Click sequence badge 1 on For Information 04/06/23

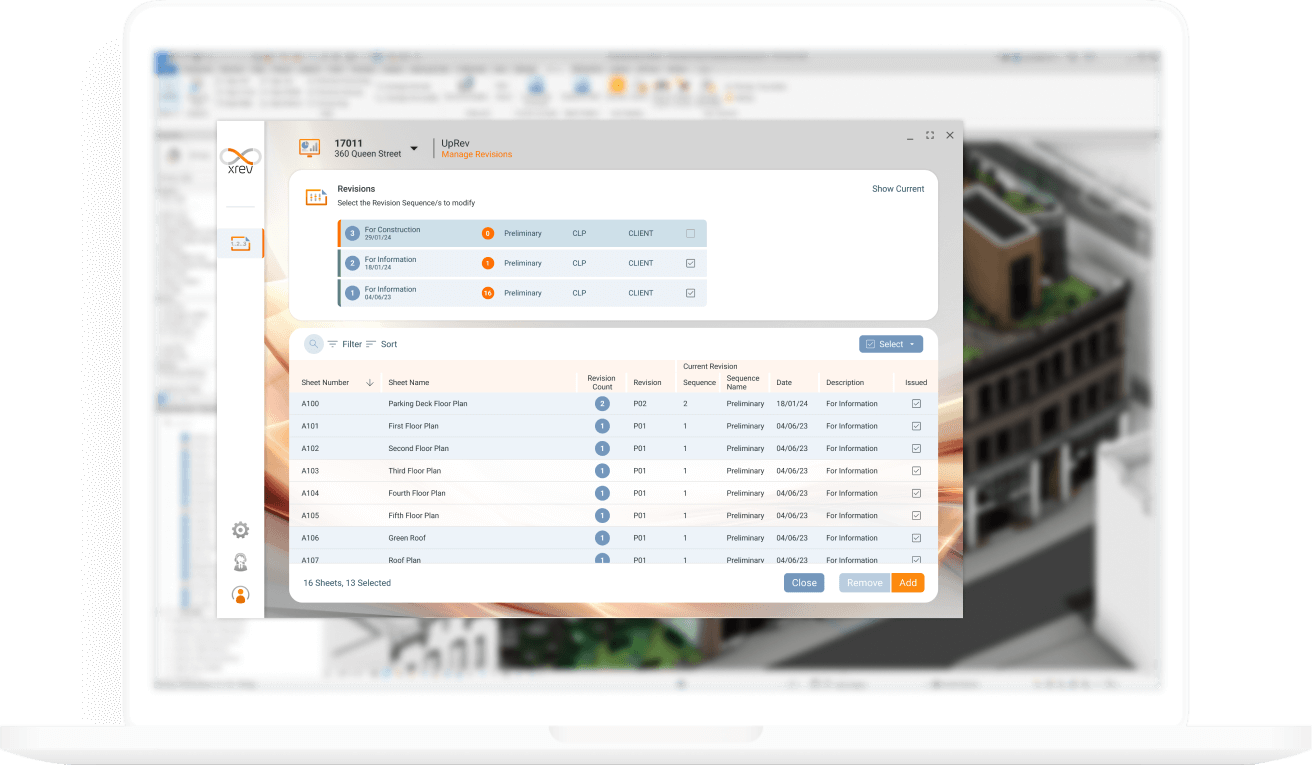pyautogui.click(x=352, y=293)
